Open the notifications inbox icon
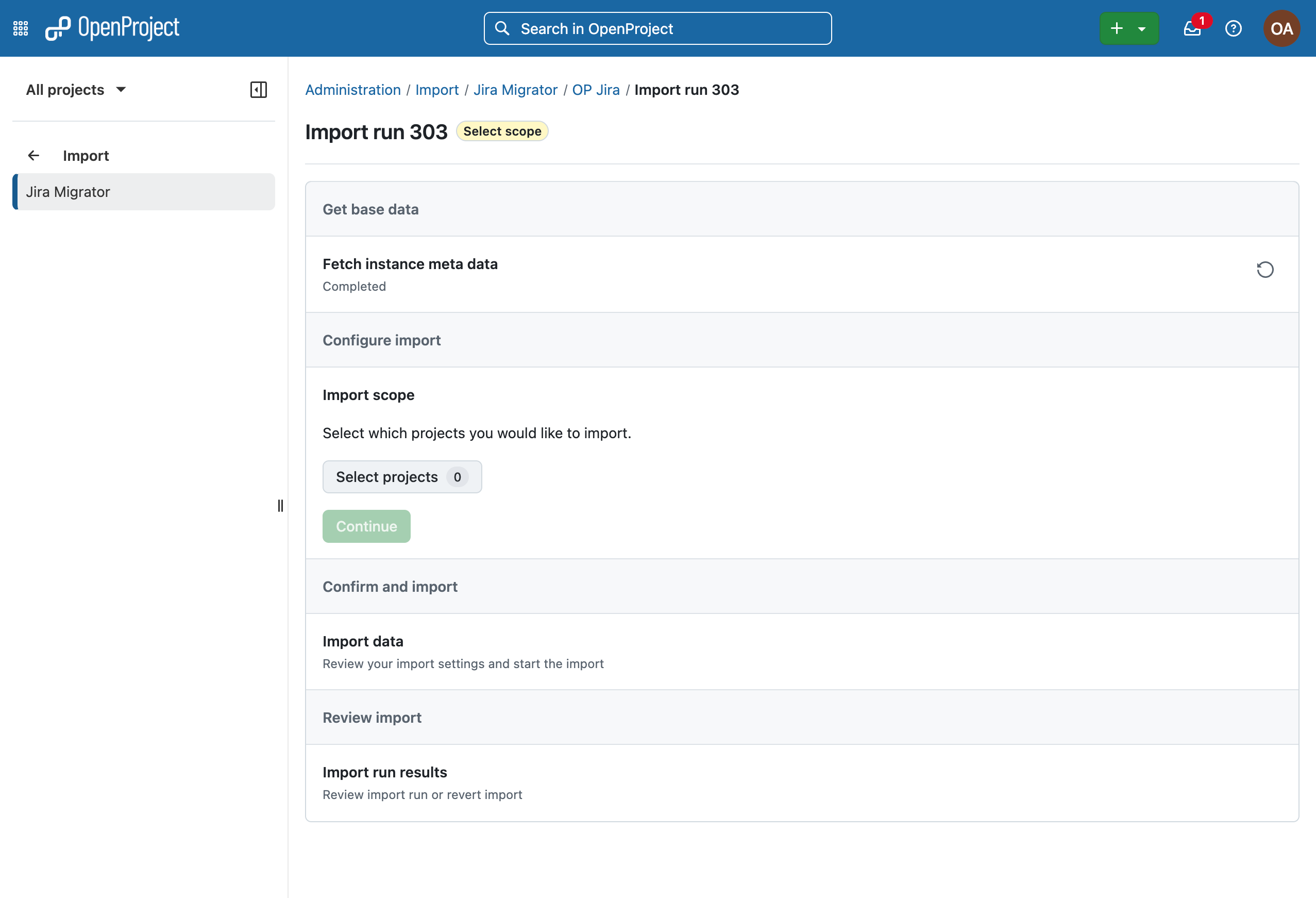Viewport: 1316px width, 898px height. tap(1192, 28)
